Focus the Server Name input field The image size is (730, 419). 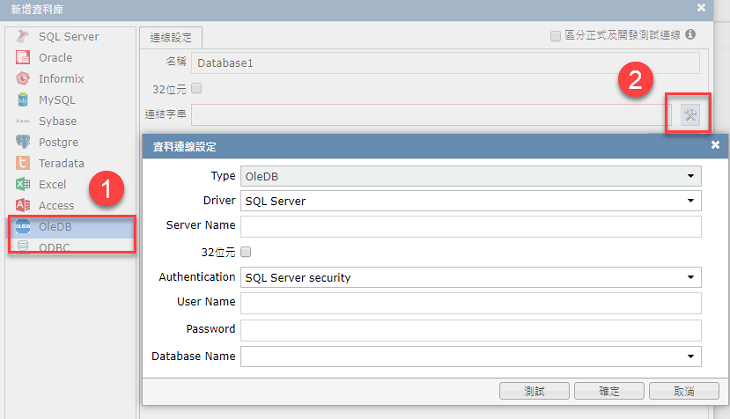coord(471,226)
